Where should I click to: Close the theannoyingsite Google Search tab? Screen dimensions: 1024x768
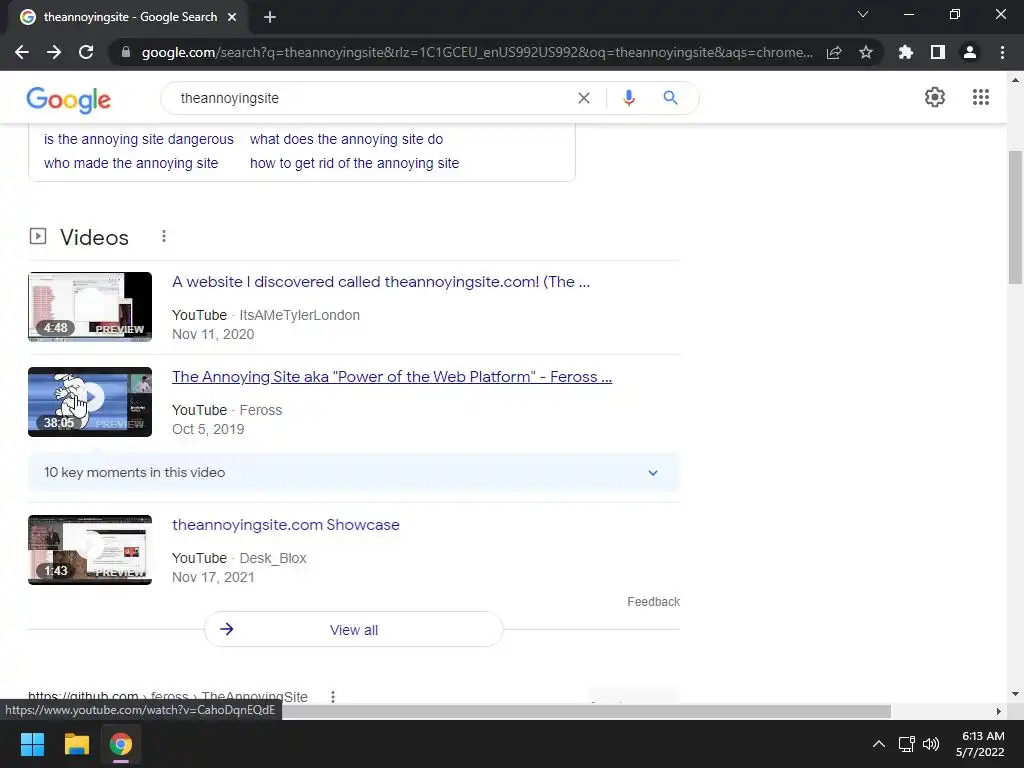(232, 17)
